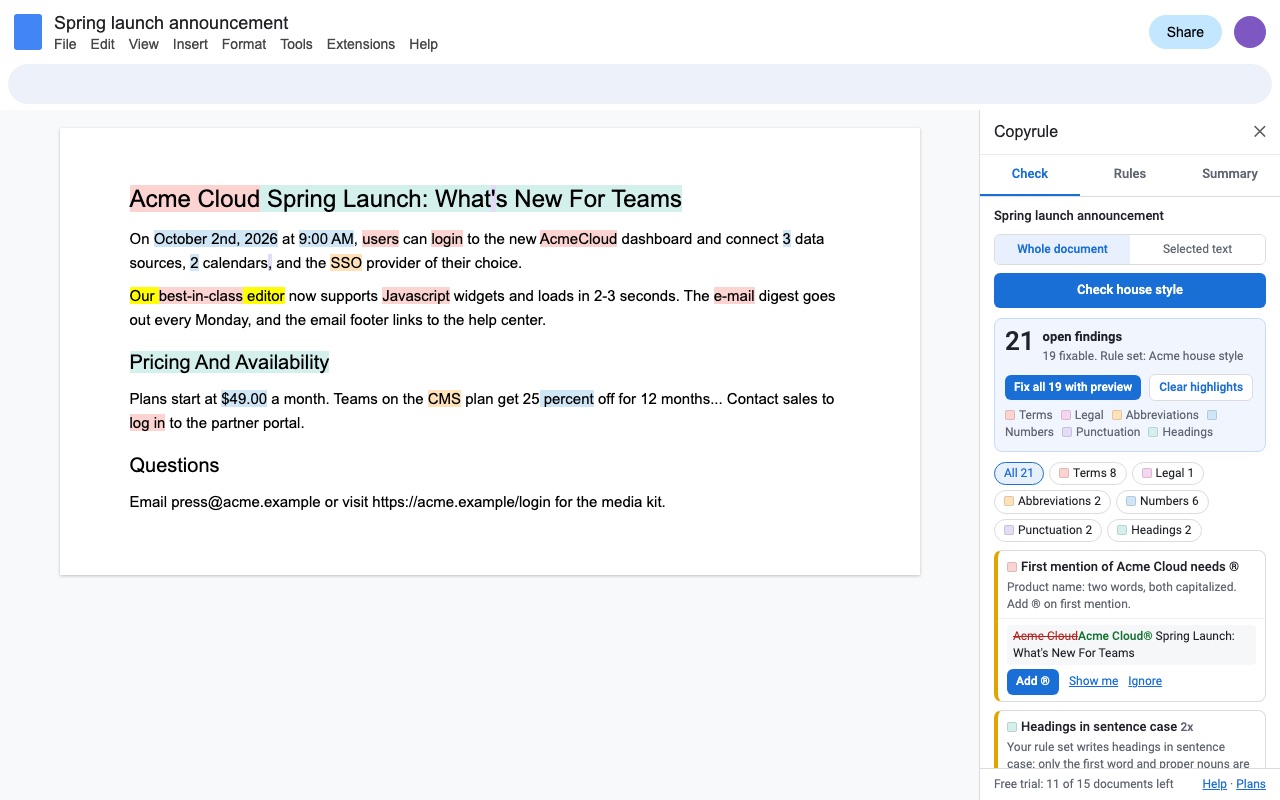Click the Ignore link

[x=1145, y=681]
